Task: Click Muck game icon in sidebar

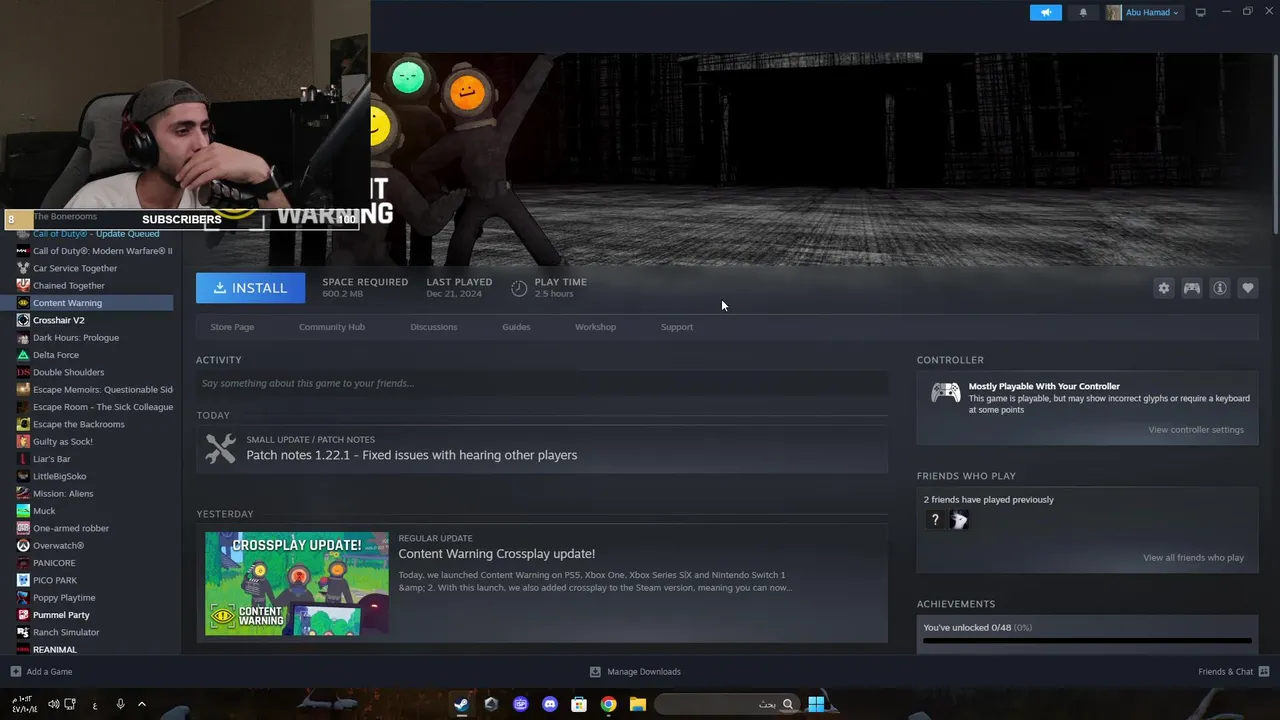Action: pyautogui.click(x=23, y=511)
